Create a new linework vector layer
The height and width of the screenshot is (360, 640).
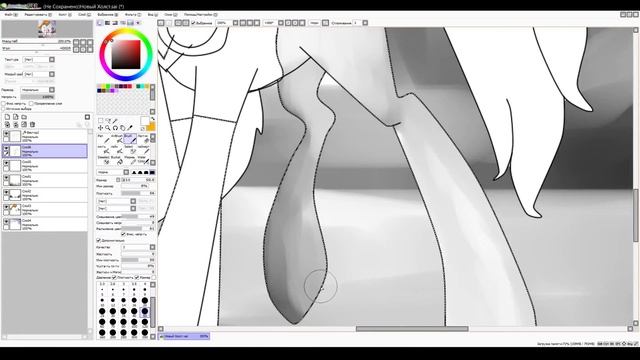click(16, 117)
